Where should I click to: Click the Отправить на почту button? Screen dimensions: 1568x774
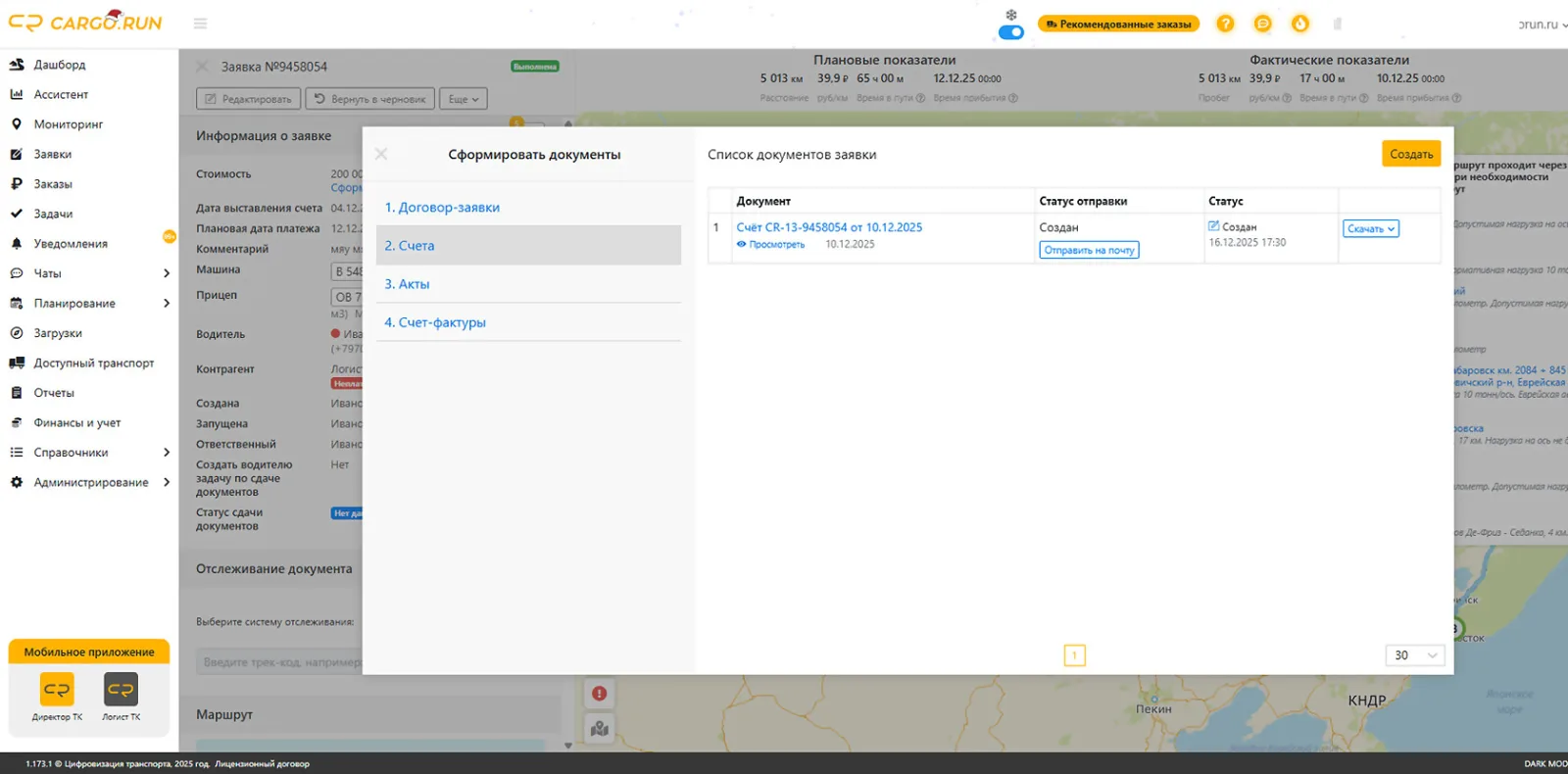1089,250
